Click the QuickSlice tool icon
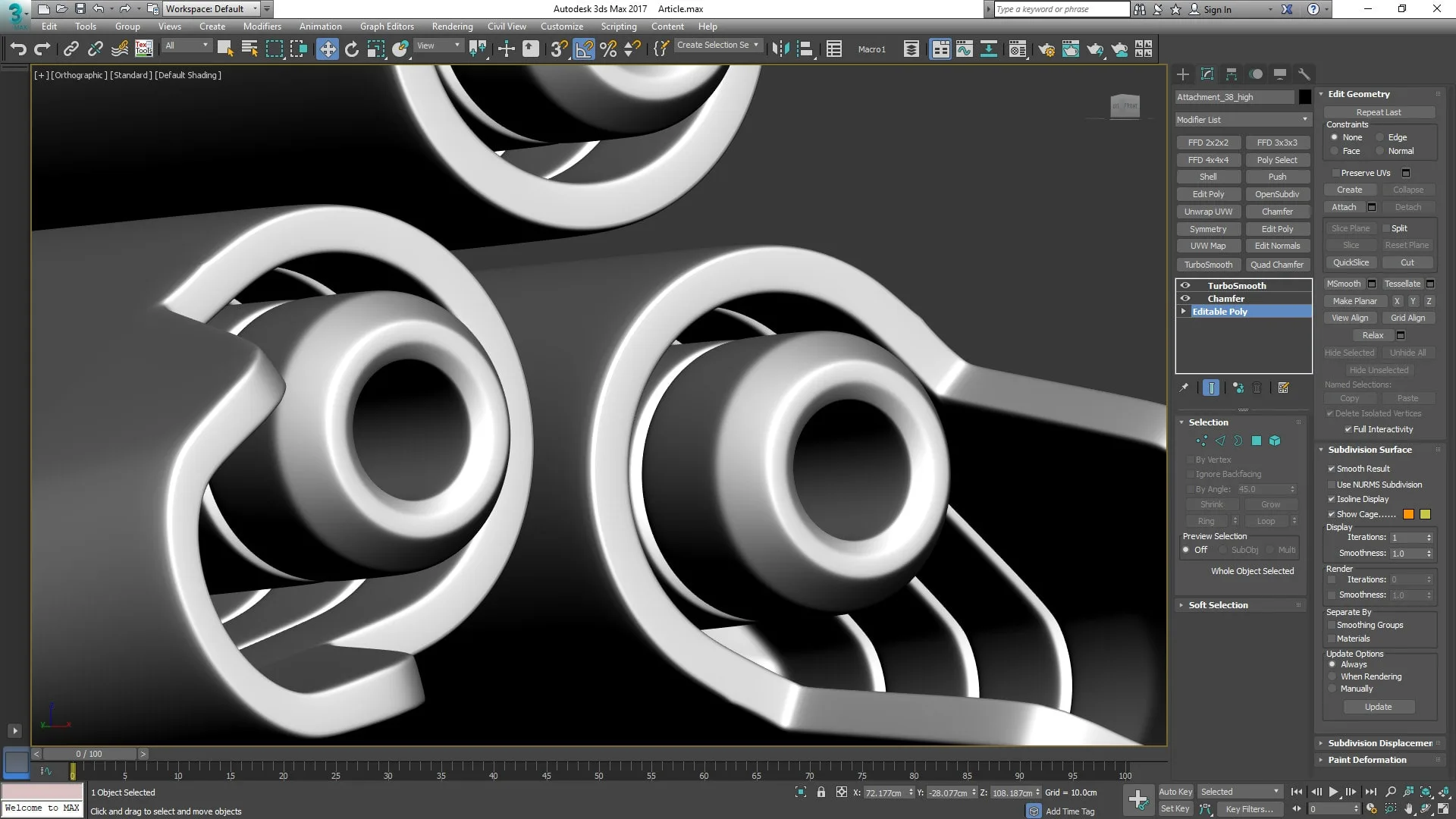This screenshot has height=819, width=1456. pyautogui.click(x=1351, y=262)
